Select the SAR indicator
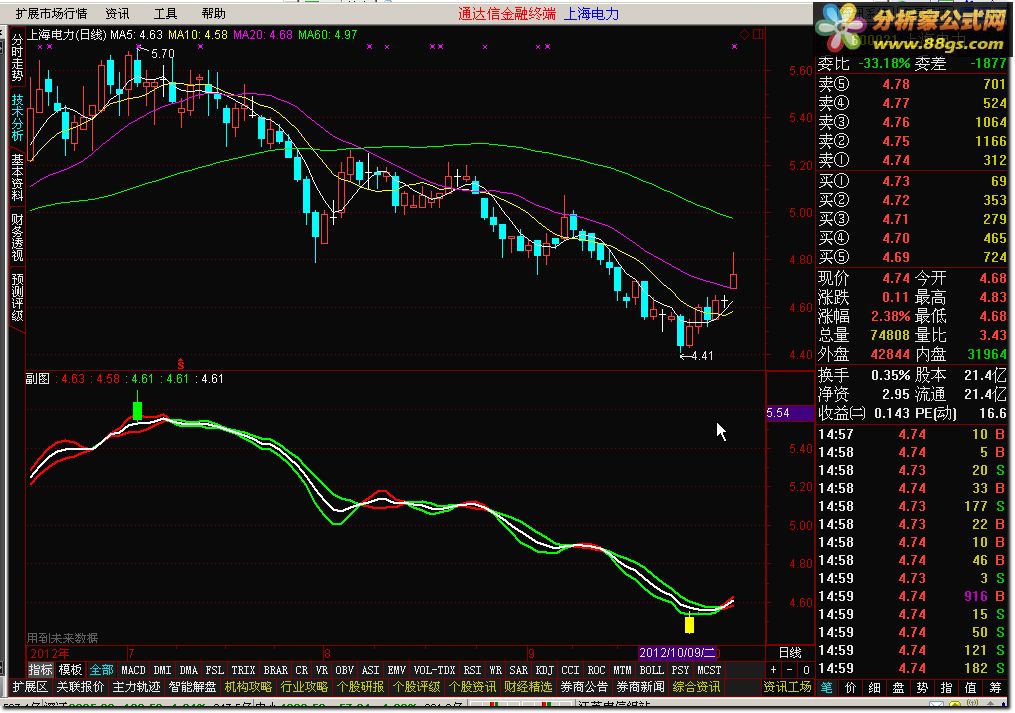 (x=519, y=670)
